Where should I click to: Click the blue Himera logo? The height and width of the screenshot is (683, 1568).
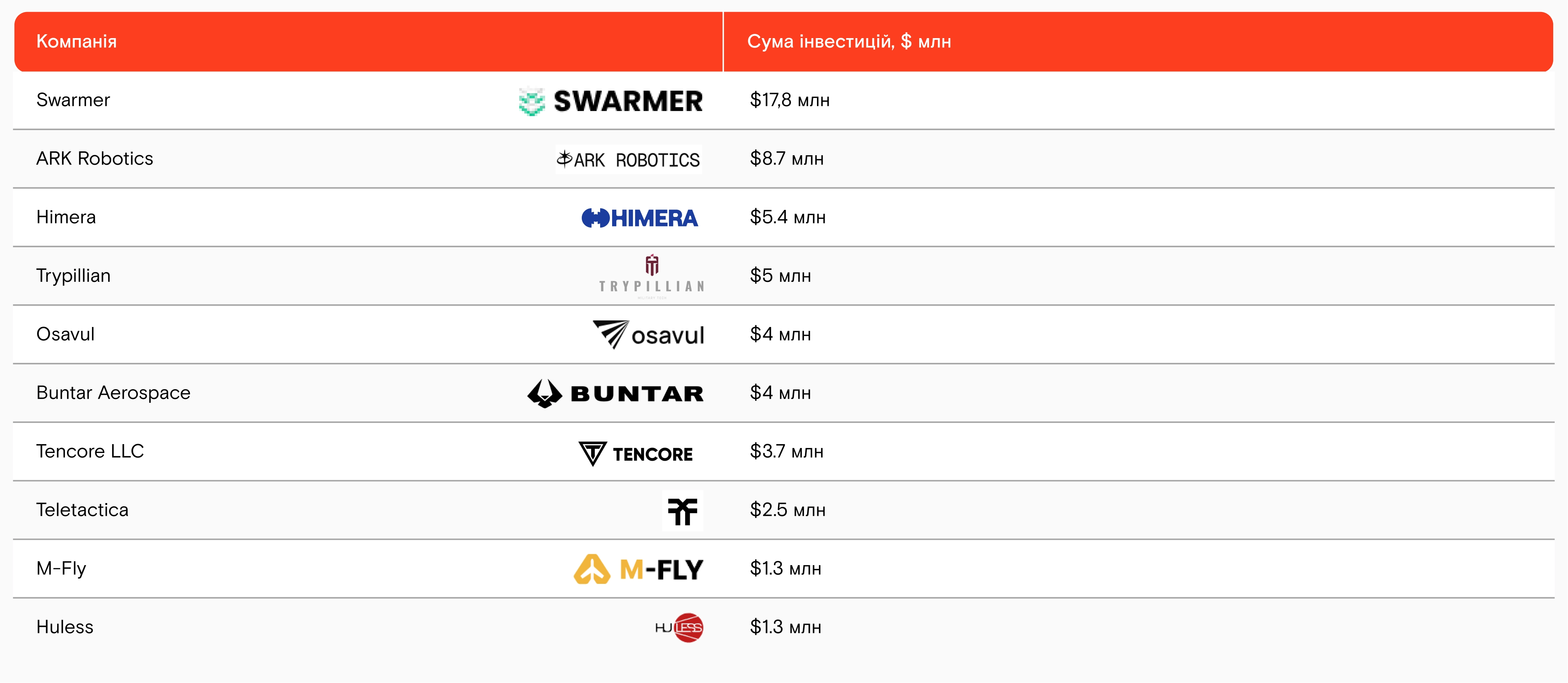pyautogui.click(x=639, y=218)
